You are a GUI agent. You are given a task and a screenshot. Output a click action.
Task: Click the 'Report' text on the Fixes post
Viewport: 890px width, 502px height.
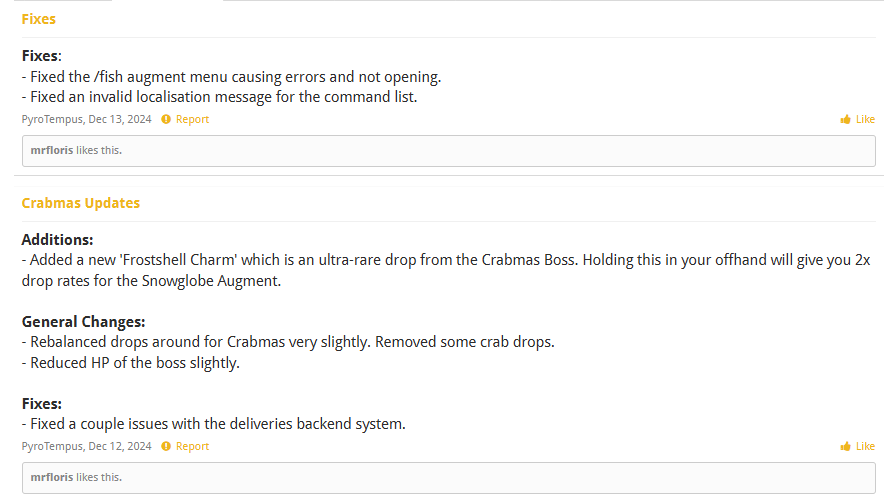193,120
